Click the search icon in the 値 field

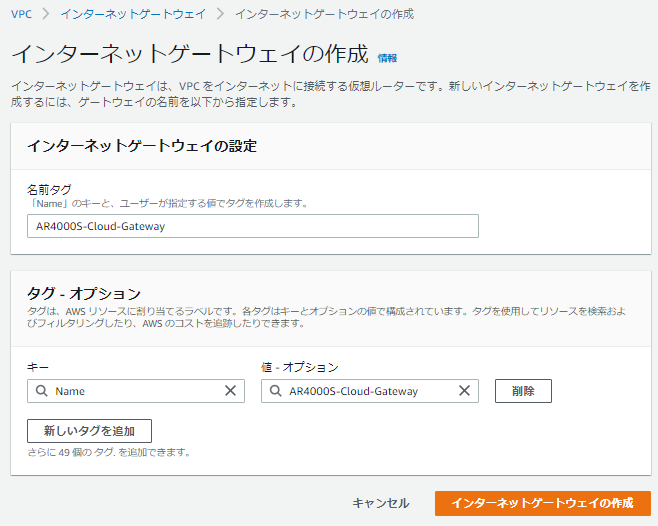coord(275,391)
